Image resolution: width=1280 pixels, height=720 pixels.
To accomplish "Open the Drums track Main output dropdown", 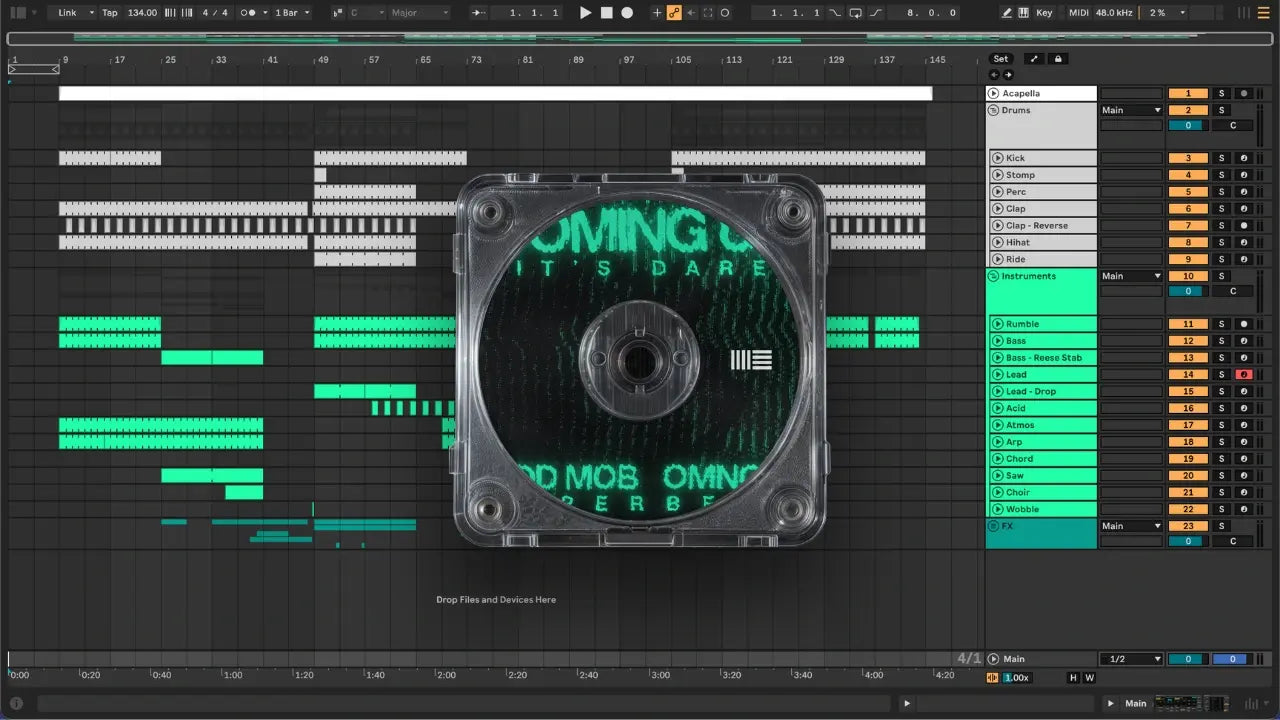I will (x=1131, y=110).
